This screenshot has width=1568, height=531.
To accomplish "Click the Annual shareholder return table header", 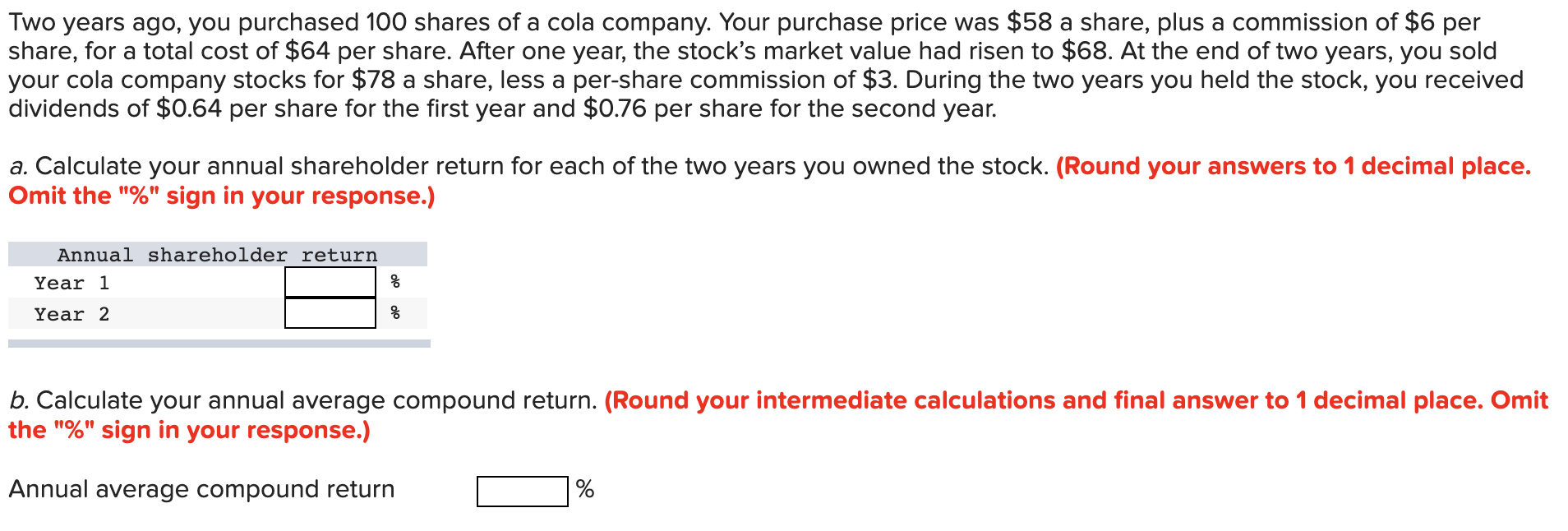I will tap(216, 254).
